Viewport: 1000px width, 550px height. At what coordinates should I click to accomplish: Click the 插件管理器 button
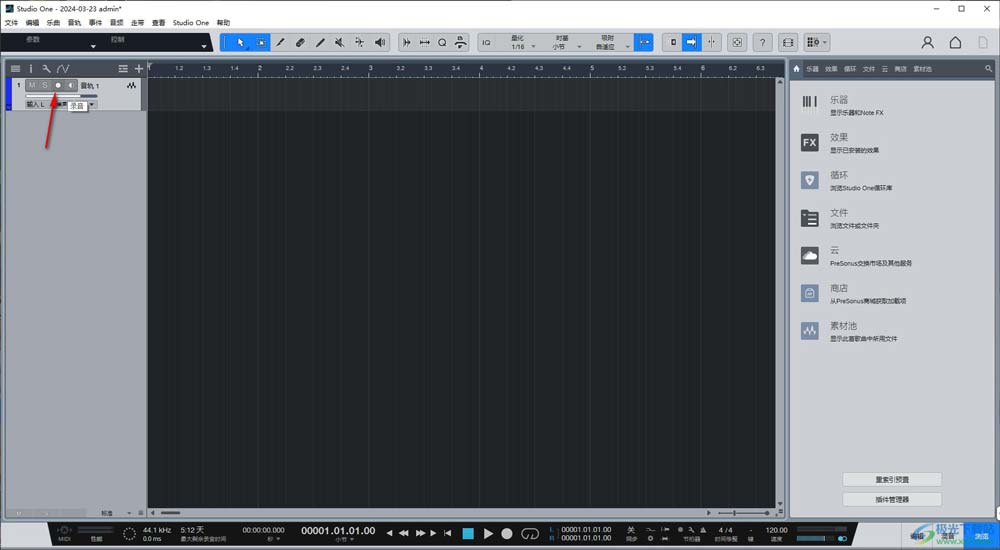tap(892, 499)
